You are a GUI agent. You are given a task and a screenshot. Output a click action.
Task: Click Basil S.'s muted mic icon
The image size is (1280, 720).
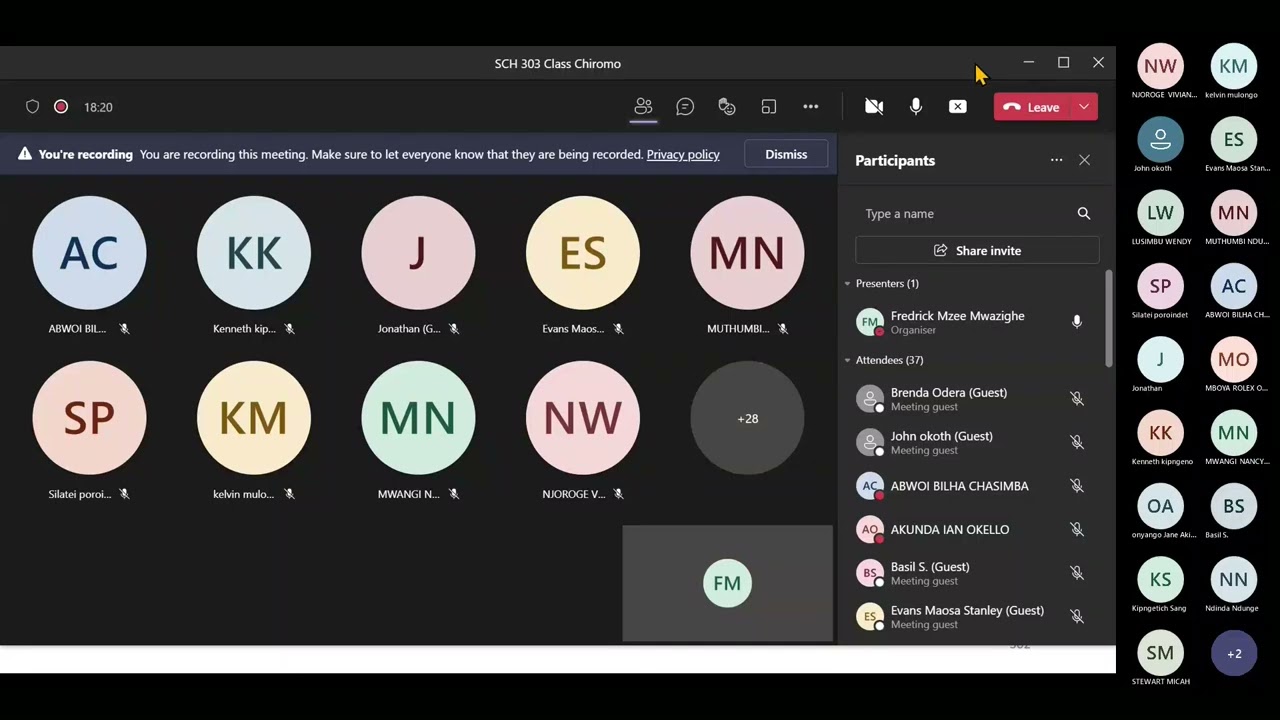[x=1077, y=573]
